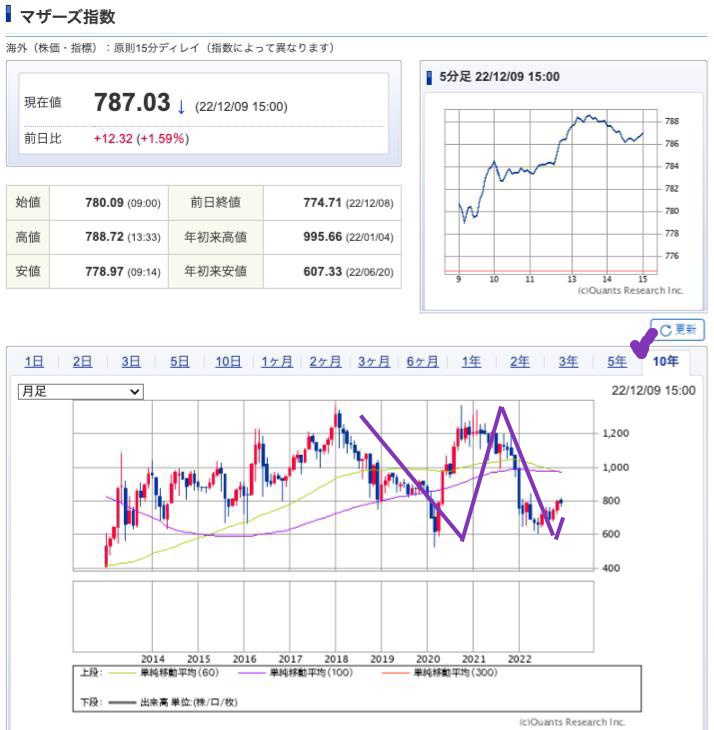Click the 更新 refresh button
714x730 pixels.
pos(677,330)
